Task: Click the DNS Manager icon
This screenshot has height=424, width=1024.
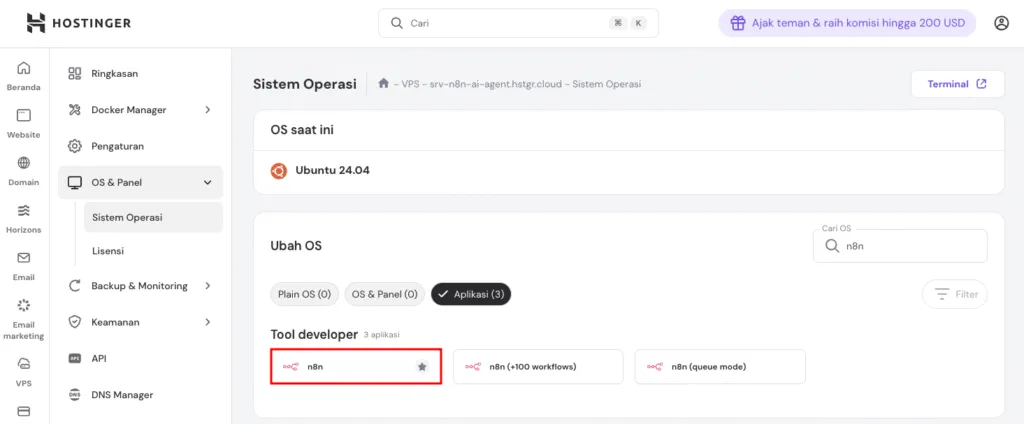Action: tap(75, 395)
